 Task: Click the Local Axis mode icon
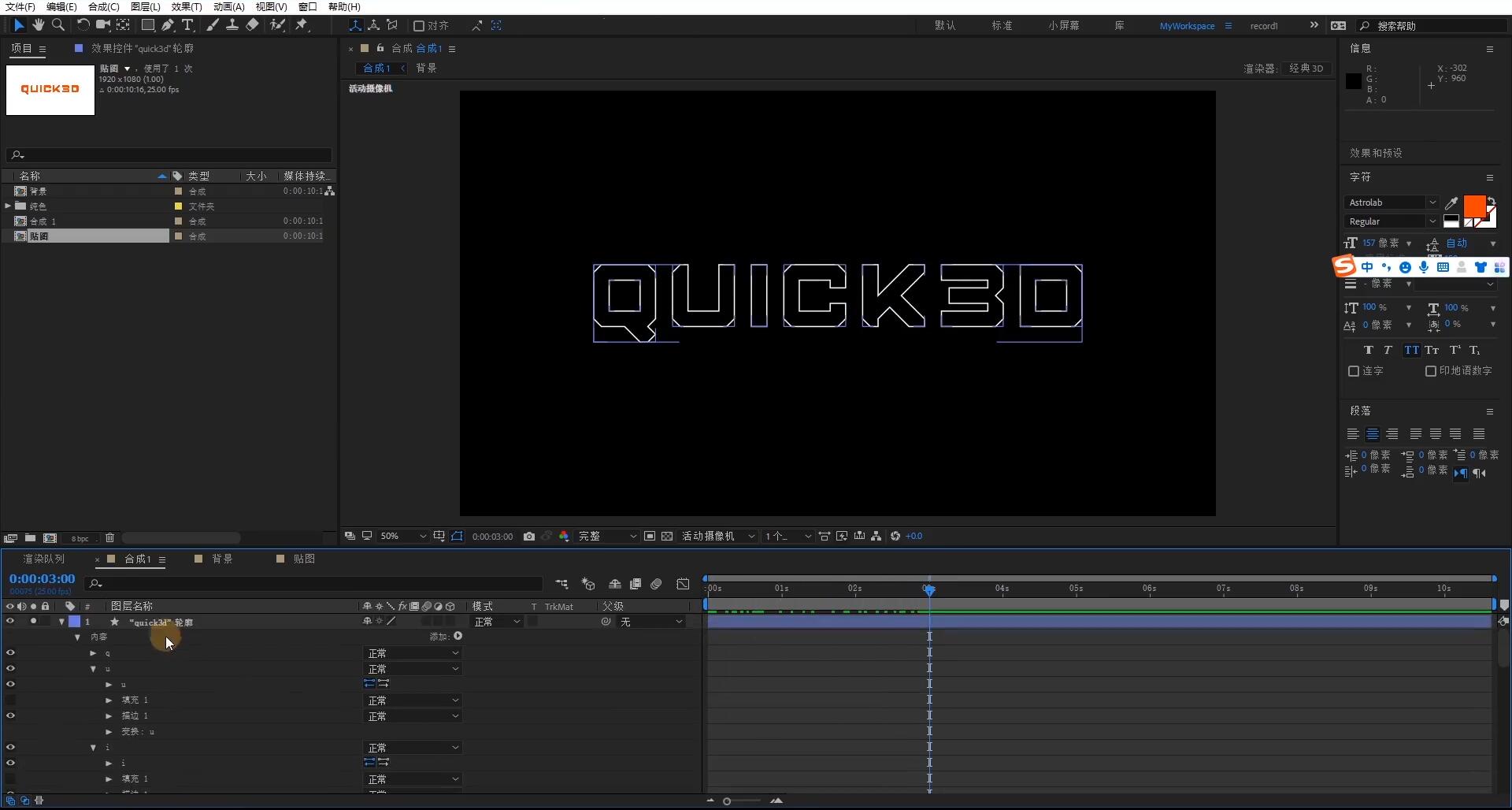click(x=355, y=25)
